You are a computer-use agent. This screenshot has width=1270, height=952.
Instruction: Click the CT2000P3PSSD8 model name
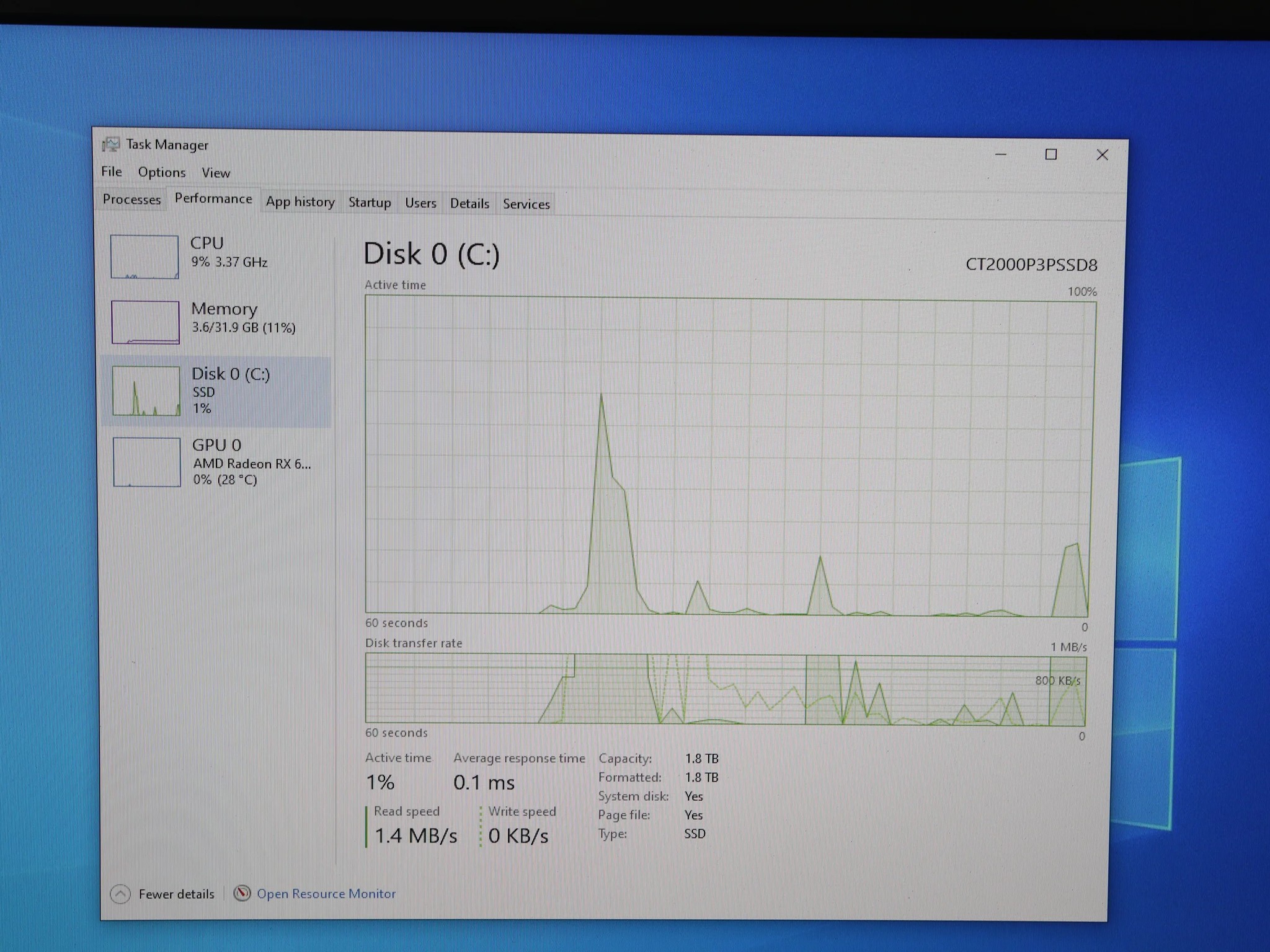[x=1031, y=265]
